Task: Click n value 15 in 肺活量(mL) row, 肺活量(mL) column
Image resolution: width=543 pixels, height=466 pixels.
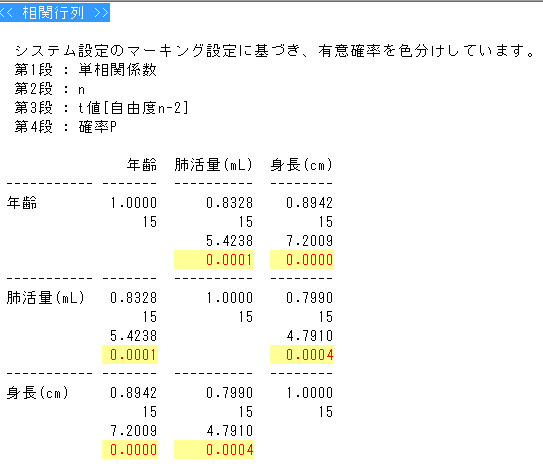Action: [x=246, y=317]
